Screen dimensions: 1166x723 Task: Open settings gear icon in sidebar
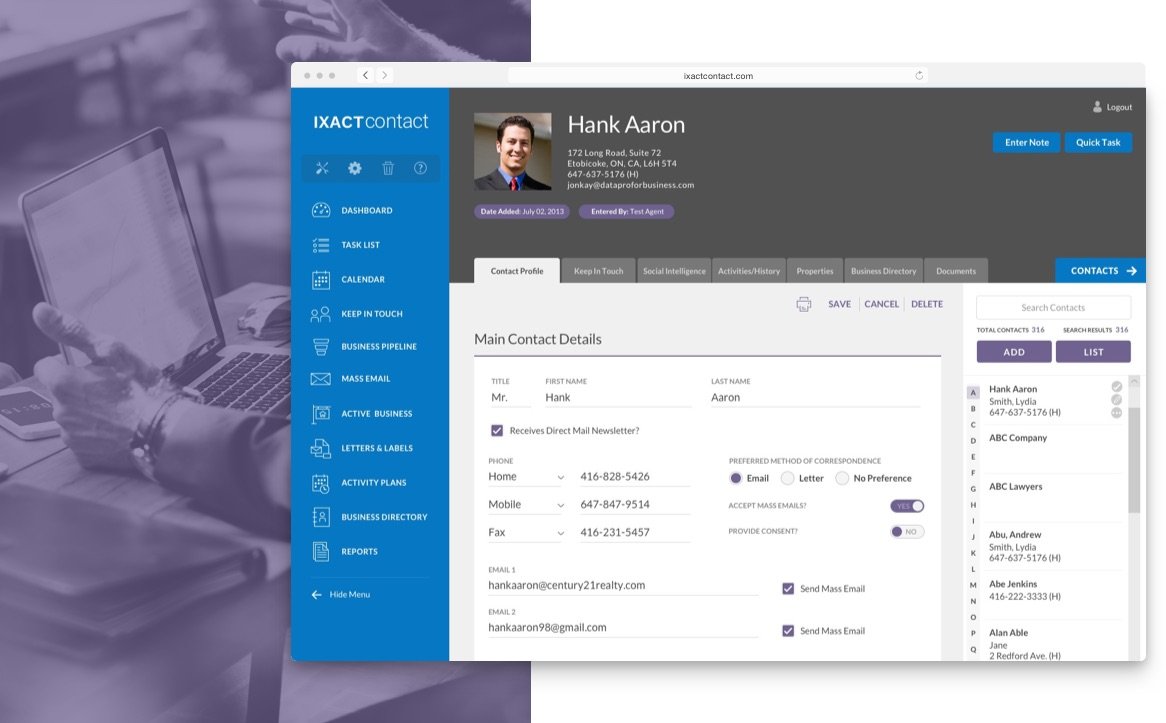point(354,168)
